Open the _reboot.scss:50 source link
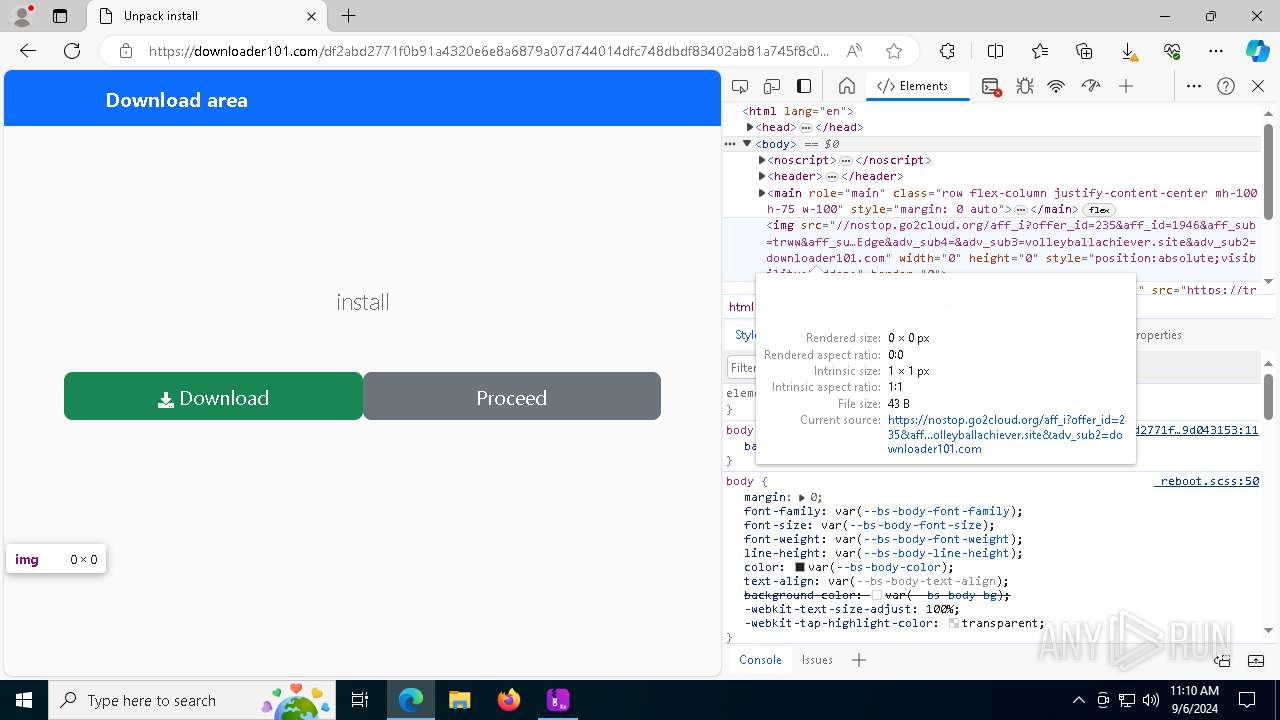Viewport: 1280px width, 720px height. click(x=1206, y=481)
